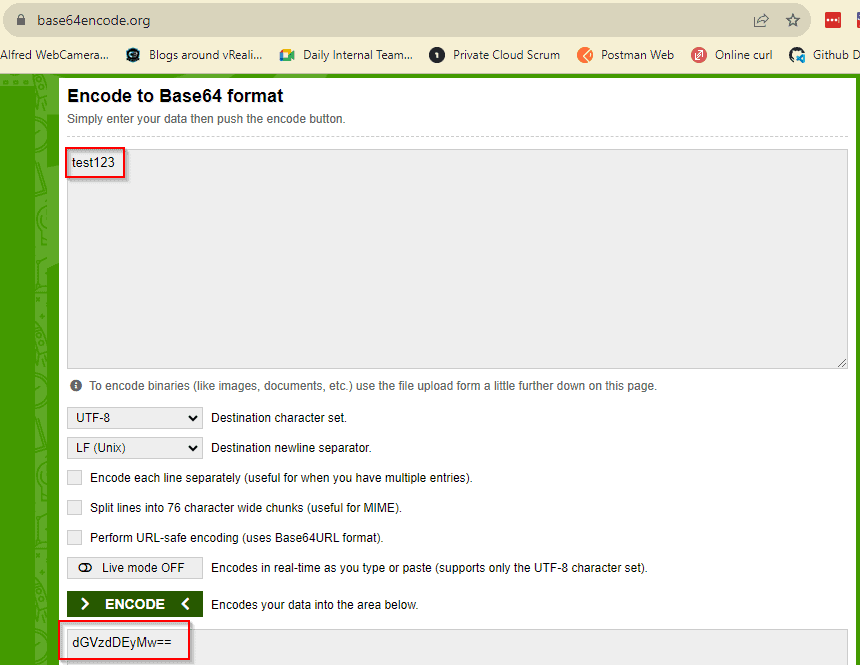Expand the UTF-8 character set dropdown

[x=135, y=418]
